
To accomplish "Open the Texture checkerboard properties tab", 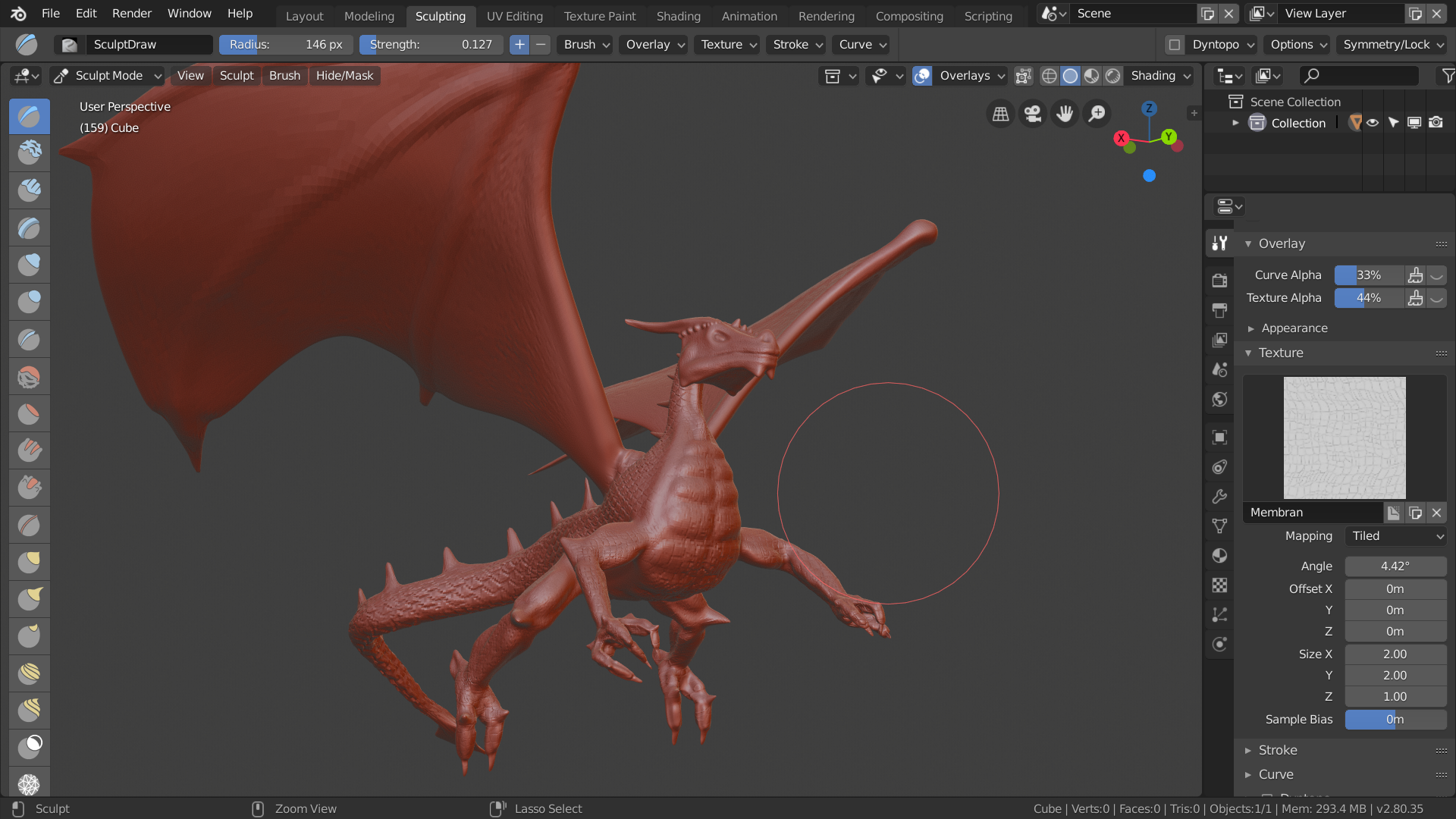I will (x=1219, y=585).
